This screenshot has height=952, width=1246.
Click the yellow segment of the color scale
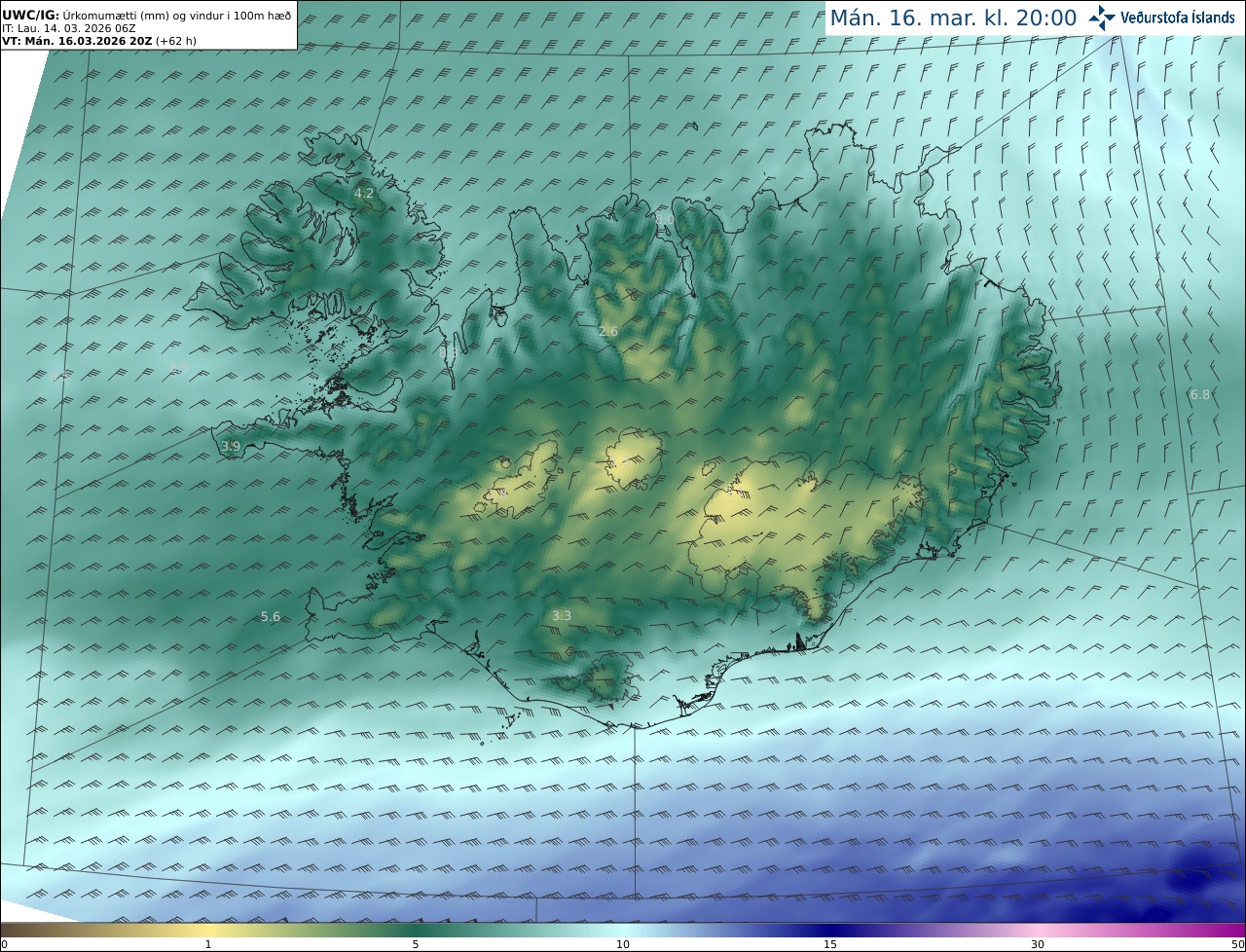tap(208, 930)
